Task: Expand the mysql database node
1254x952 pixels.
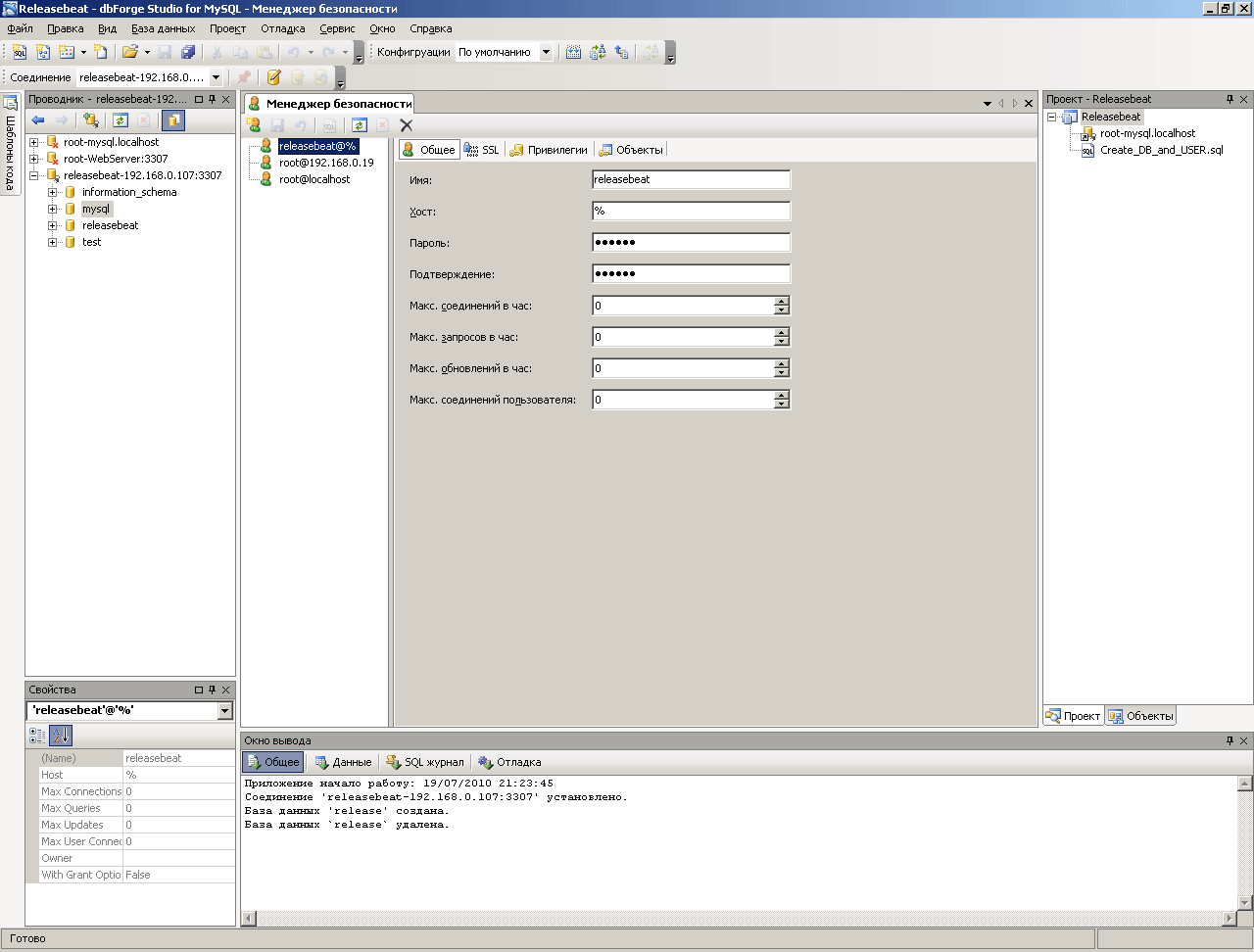Action: click(53, 209)
